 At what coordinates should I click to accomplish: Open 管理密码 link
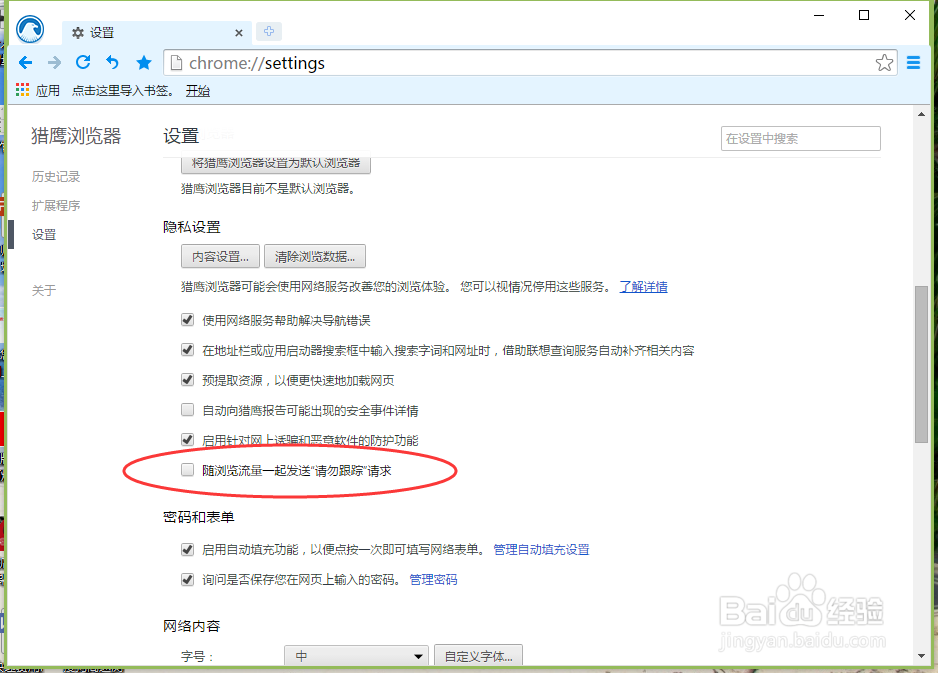pyautogui.click(x=433, y=580)
